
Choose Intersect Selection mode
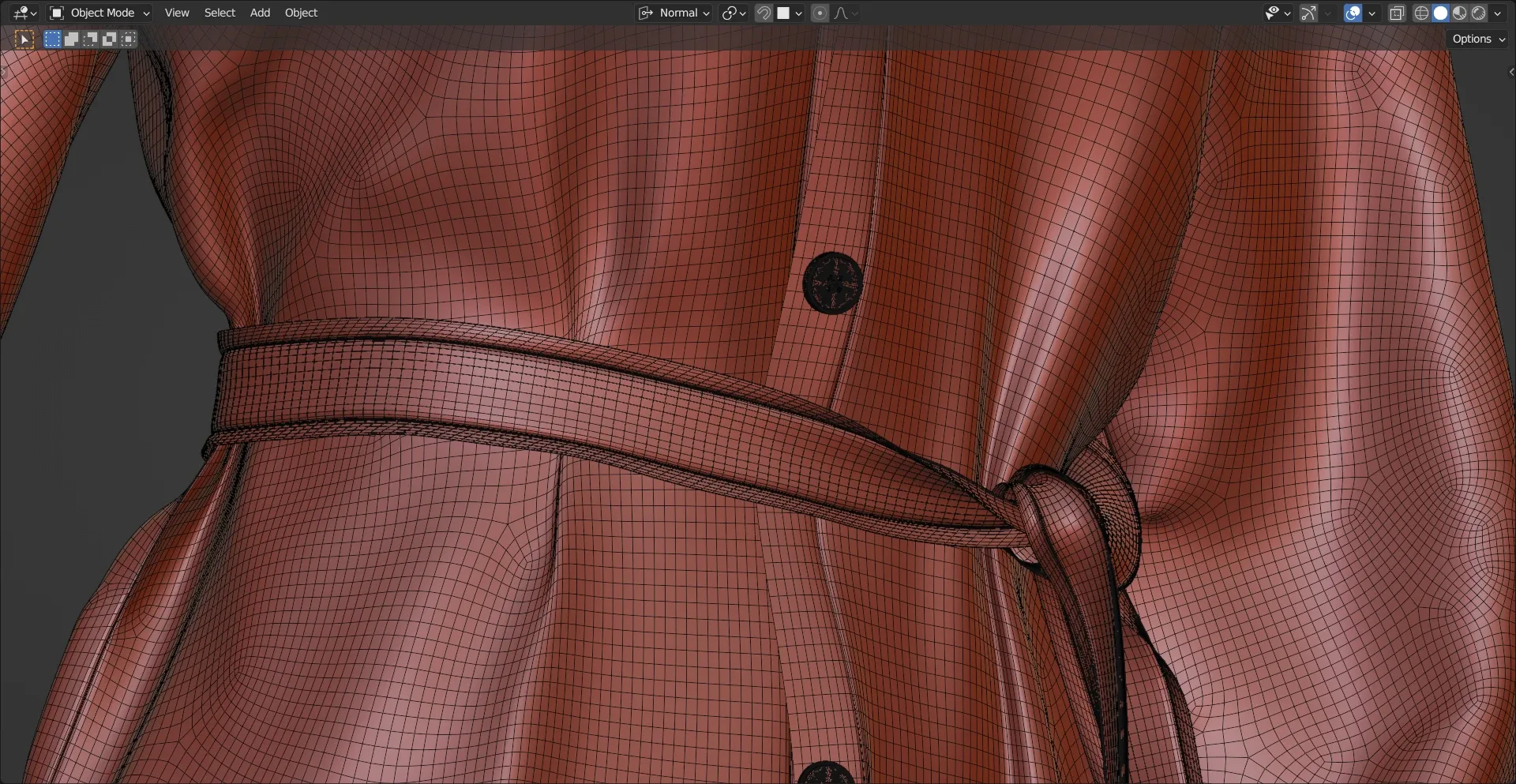[128, 39]
